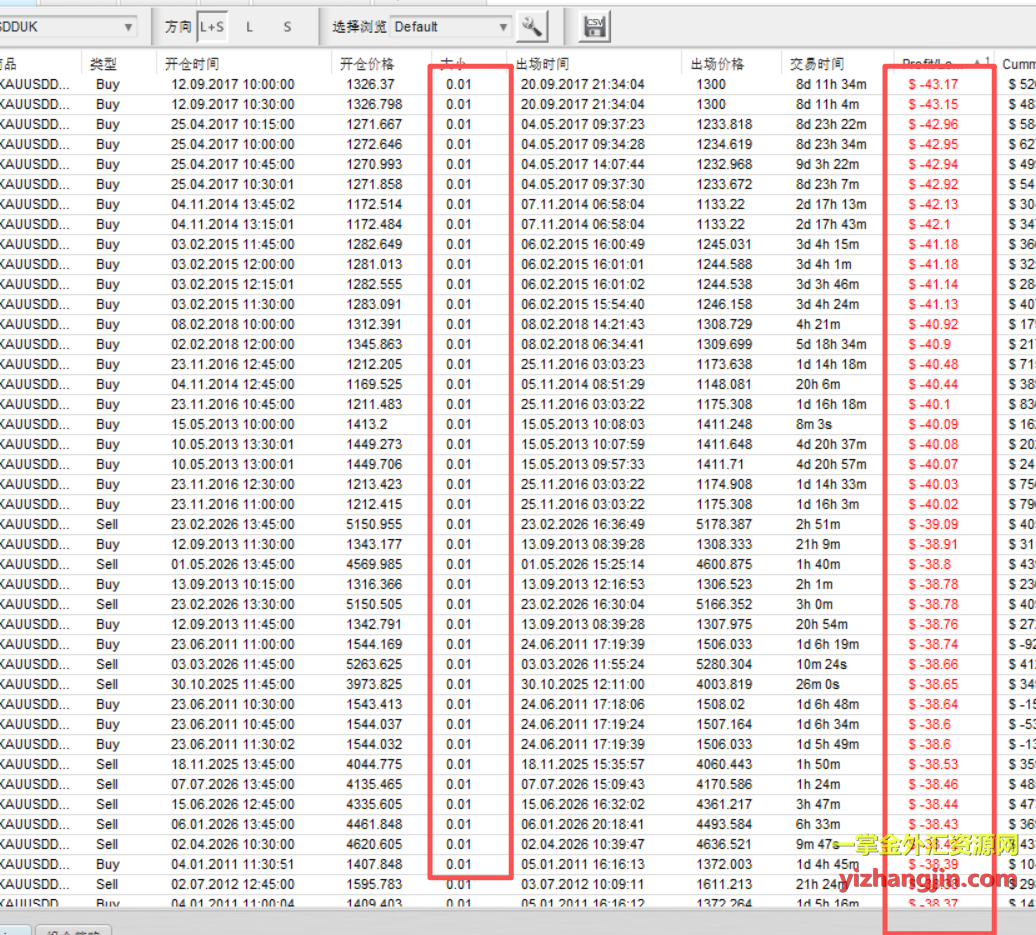Click open time 25.04.2017 10:15:00

pos(233,124)
